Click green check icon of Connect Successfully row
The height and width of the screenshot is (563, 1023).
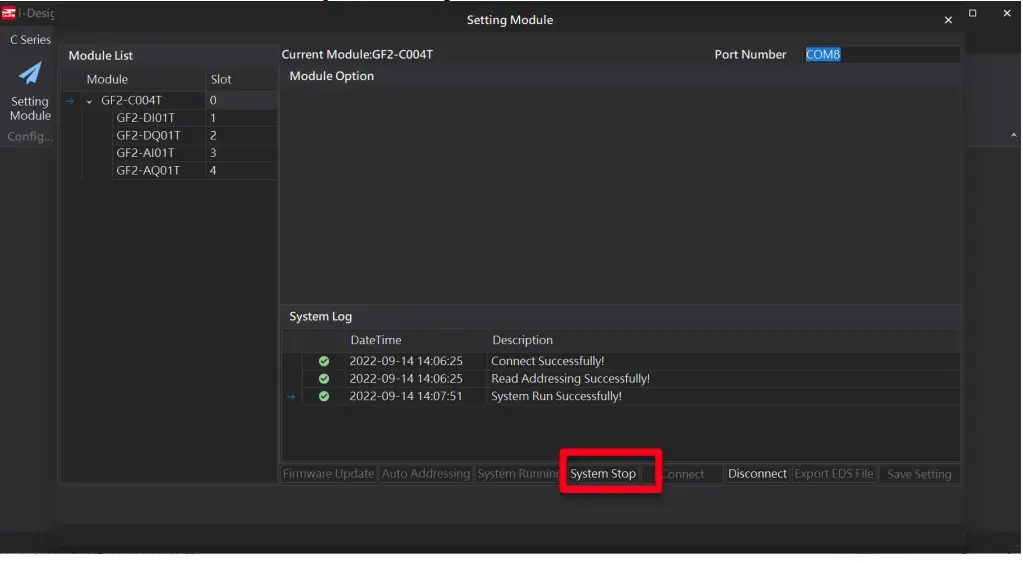point(324,361)
